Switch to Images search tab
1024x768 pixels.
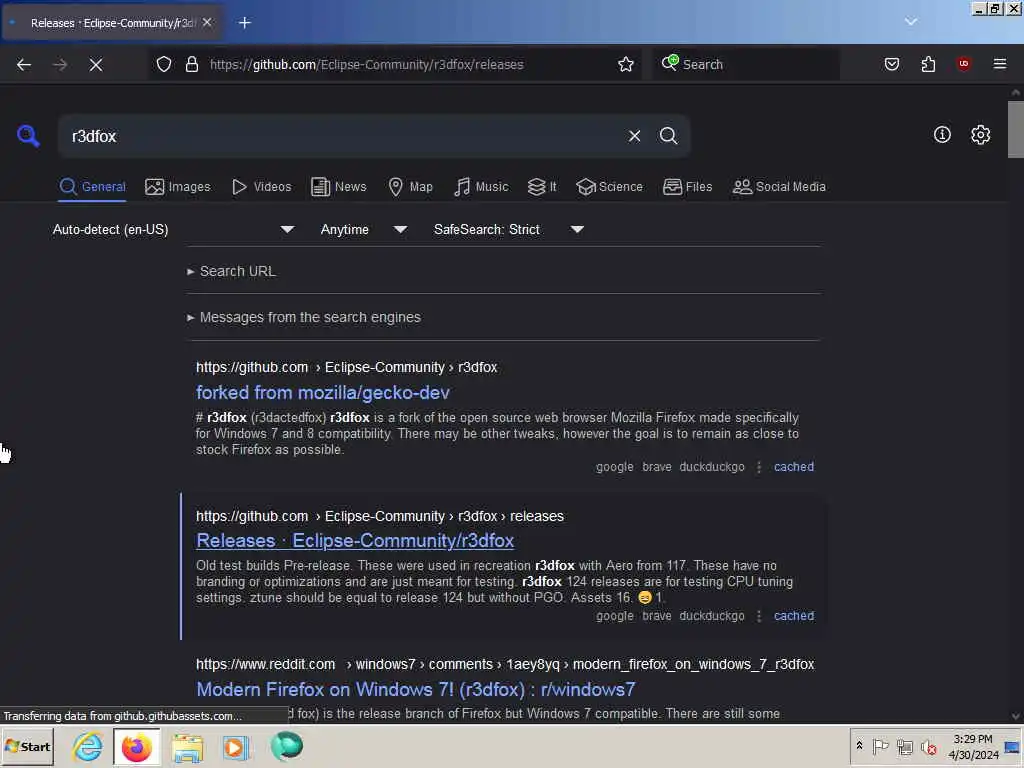(178, 187)
